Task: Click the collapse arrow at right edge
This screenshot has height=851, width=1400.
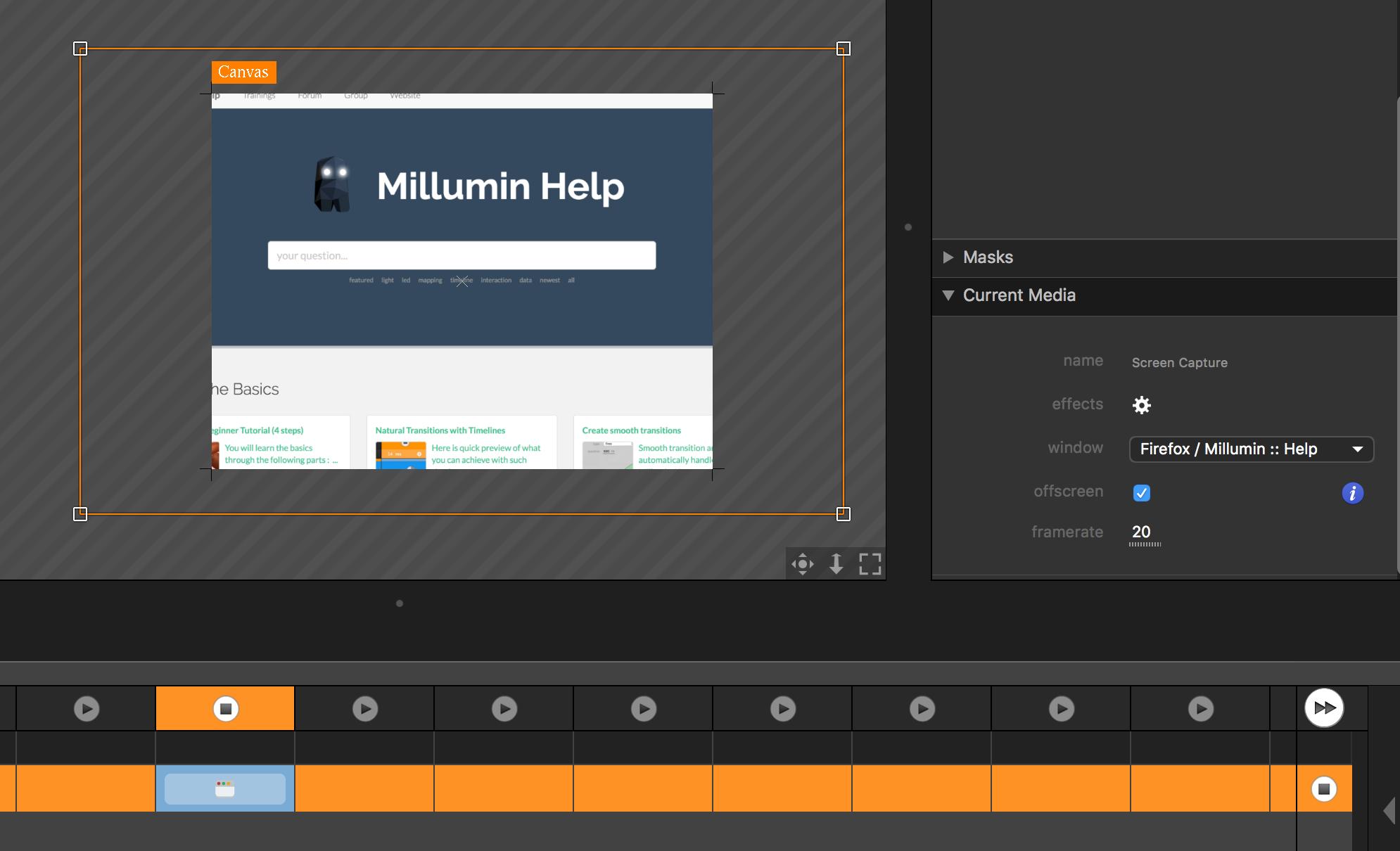Action: pyautogui.click(x=1389, y=810)
